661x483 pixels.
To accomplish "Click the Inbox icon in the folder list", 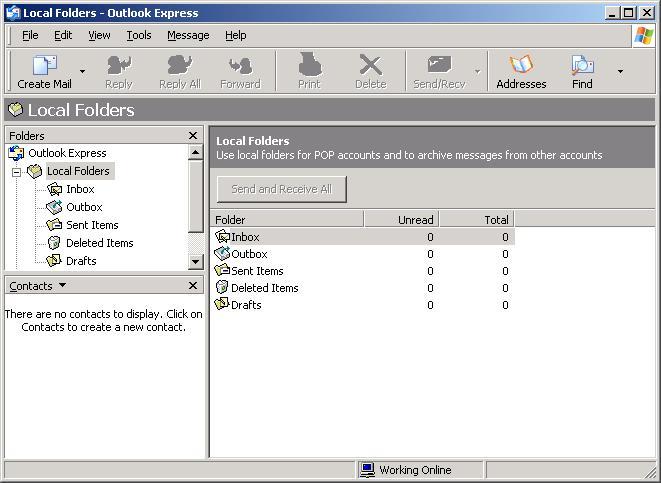I will click(x=222, y=236).
